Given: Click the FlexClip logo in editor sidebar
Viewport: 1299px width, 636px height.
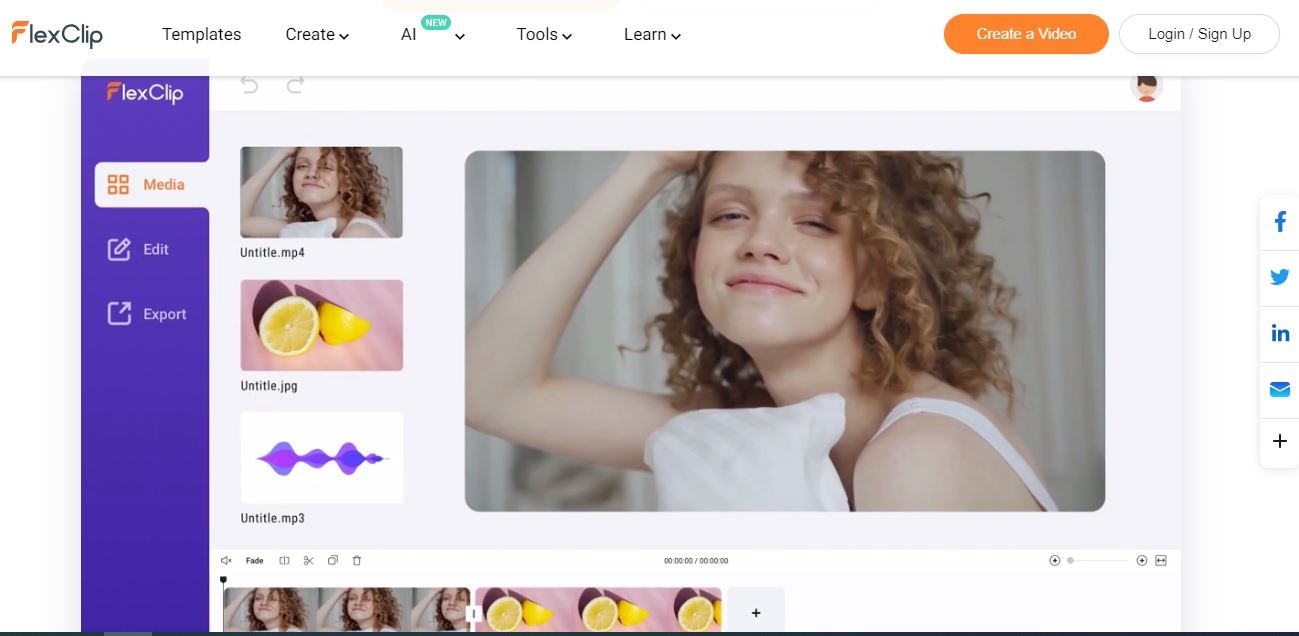Looking at the screenshot, I should point(145,93).
